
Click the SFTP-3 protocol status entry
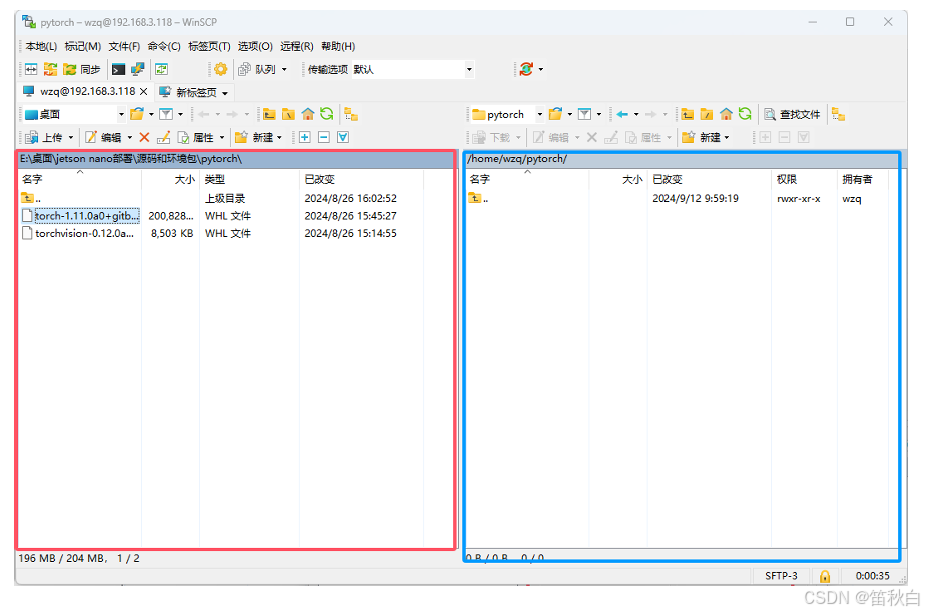(781, 576)
